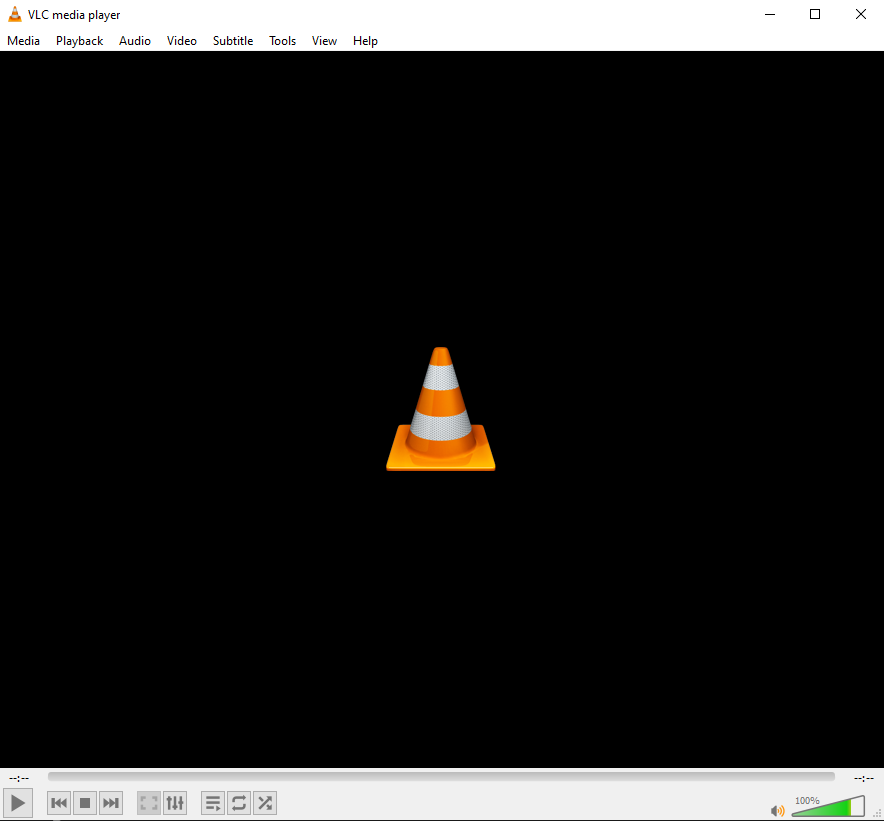884x821 pixels.
Task: Go to the previous media track
Action: point(59,802)
